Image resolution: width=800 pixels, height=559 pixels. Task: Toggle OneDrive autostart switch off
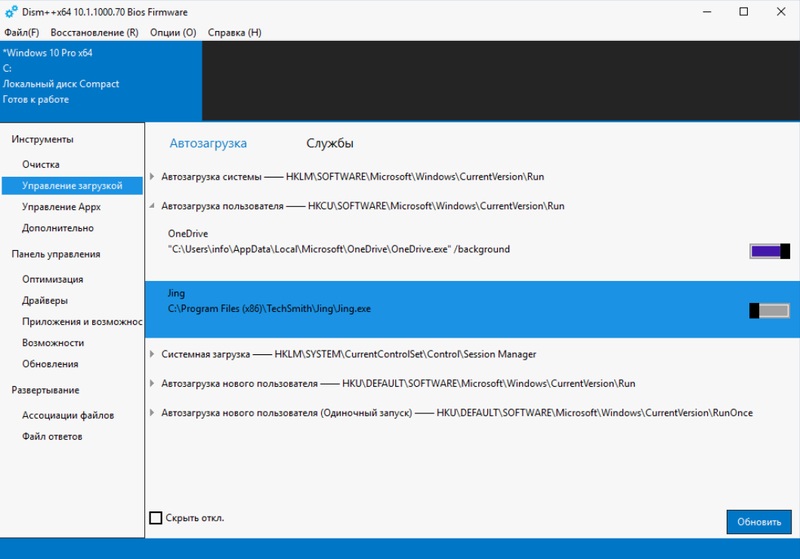(x=769, y=251)
